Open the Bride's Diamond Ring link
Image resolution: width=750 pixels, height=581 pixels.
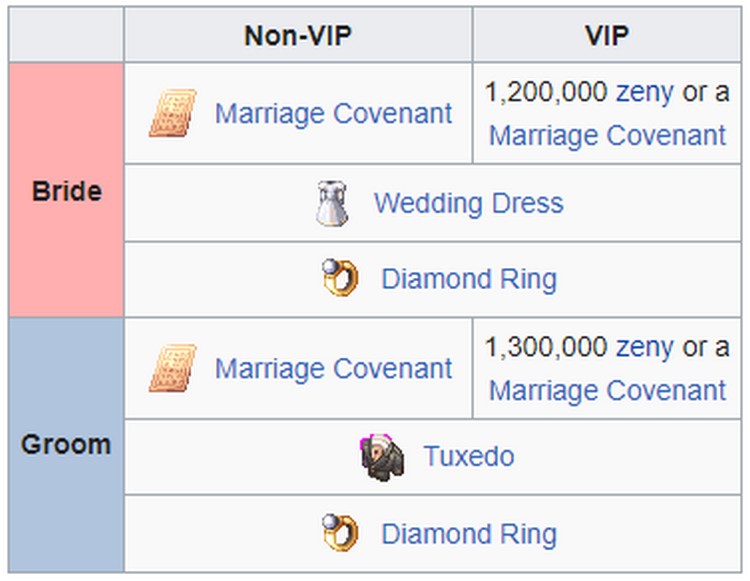[468, 278]
